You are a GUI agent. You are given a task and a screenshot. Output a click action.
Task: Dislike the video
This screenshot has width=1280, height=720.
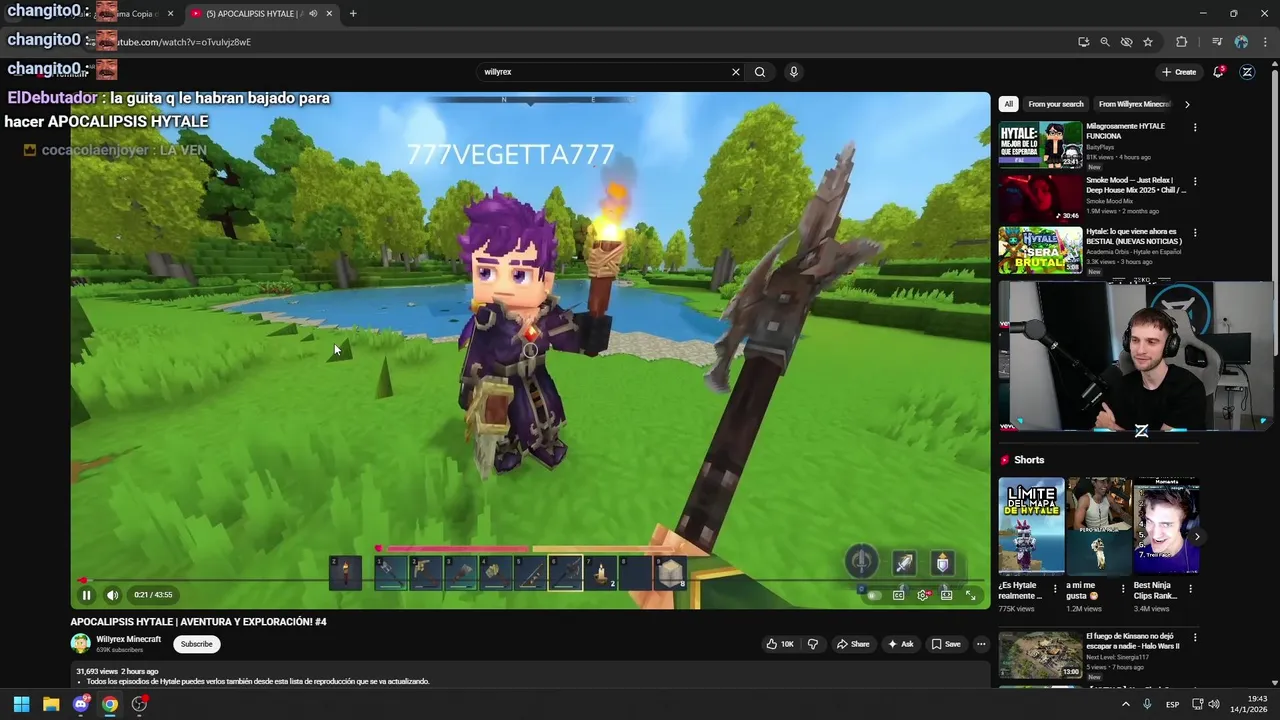[812, 644]
